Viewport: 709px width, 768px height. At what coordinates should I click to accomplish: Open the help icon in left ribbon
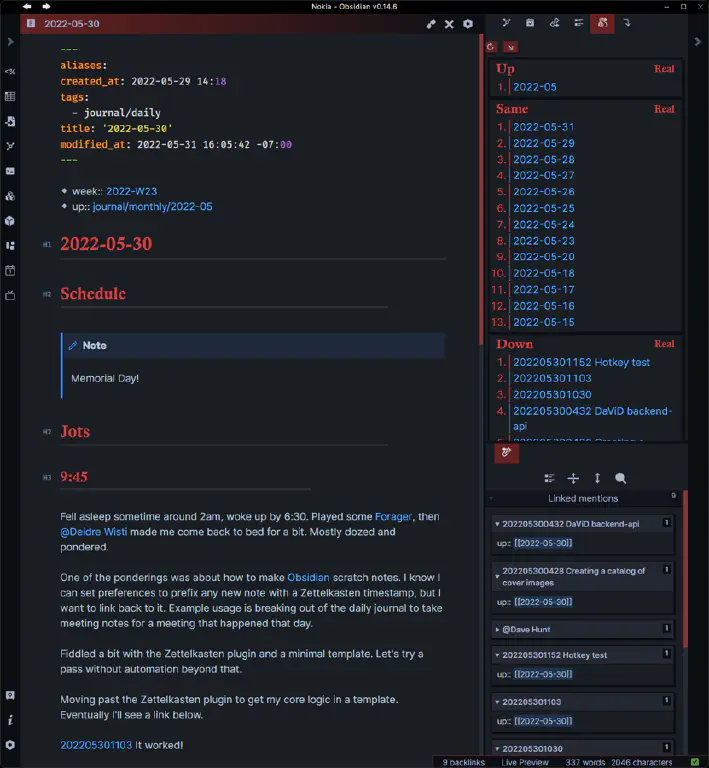[10, 720]
